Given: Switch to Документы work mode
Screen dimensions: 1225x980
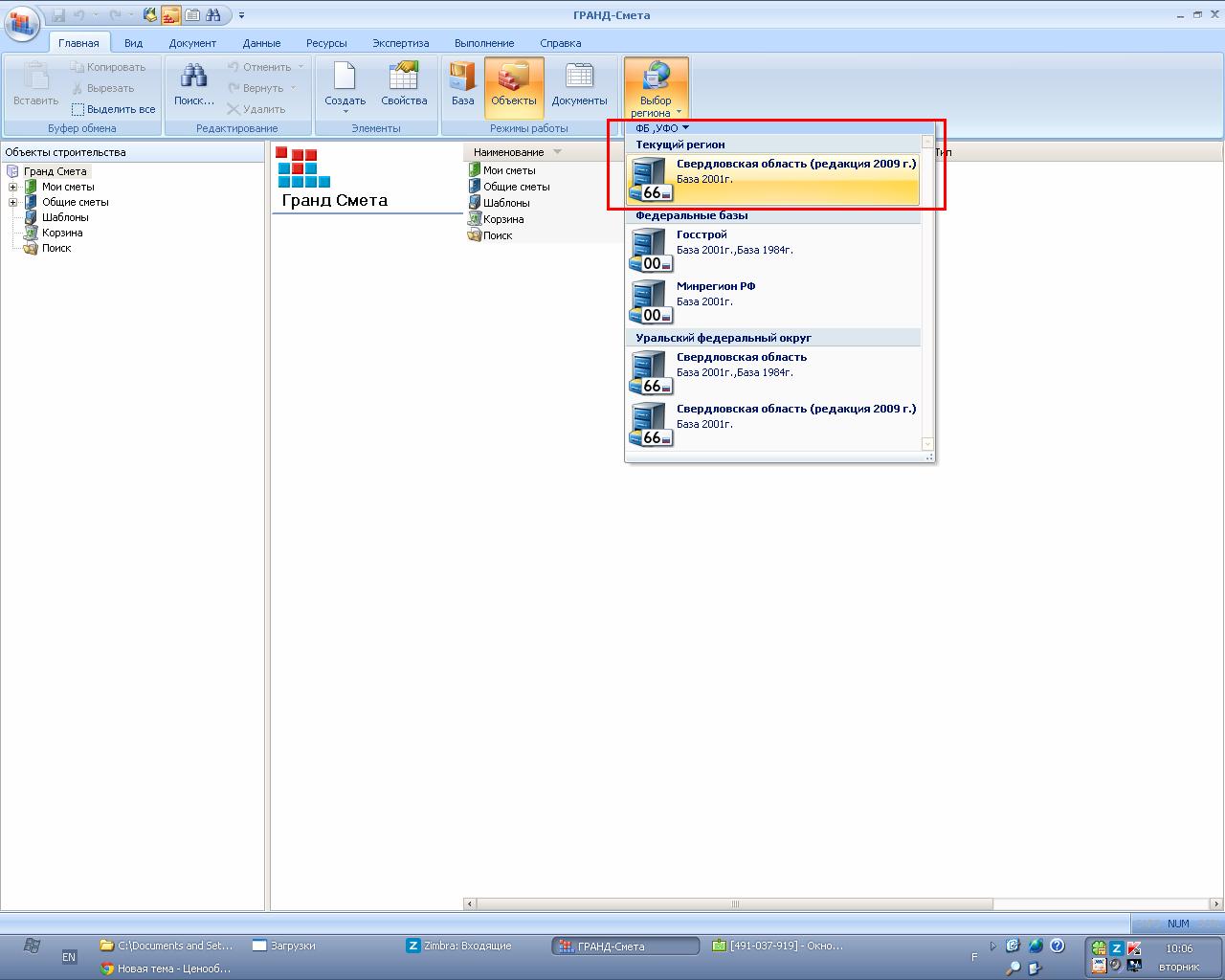Looking at the screenshot, I should pyautogui.click(x=579, y=84).
